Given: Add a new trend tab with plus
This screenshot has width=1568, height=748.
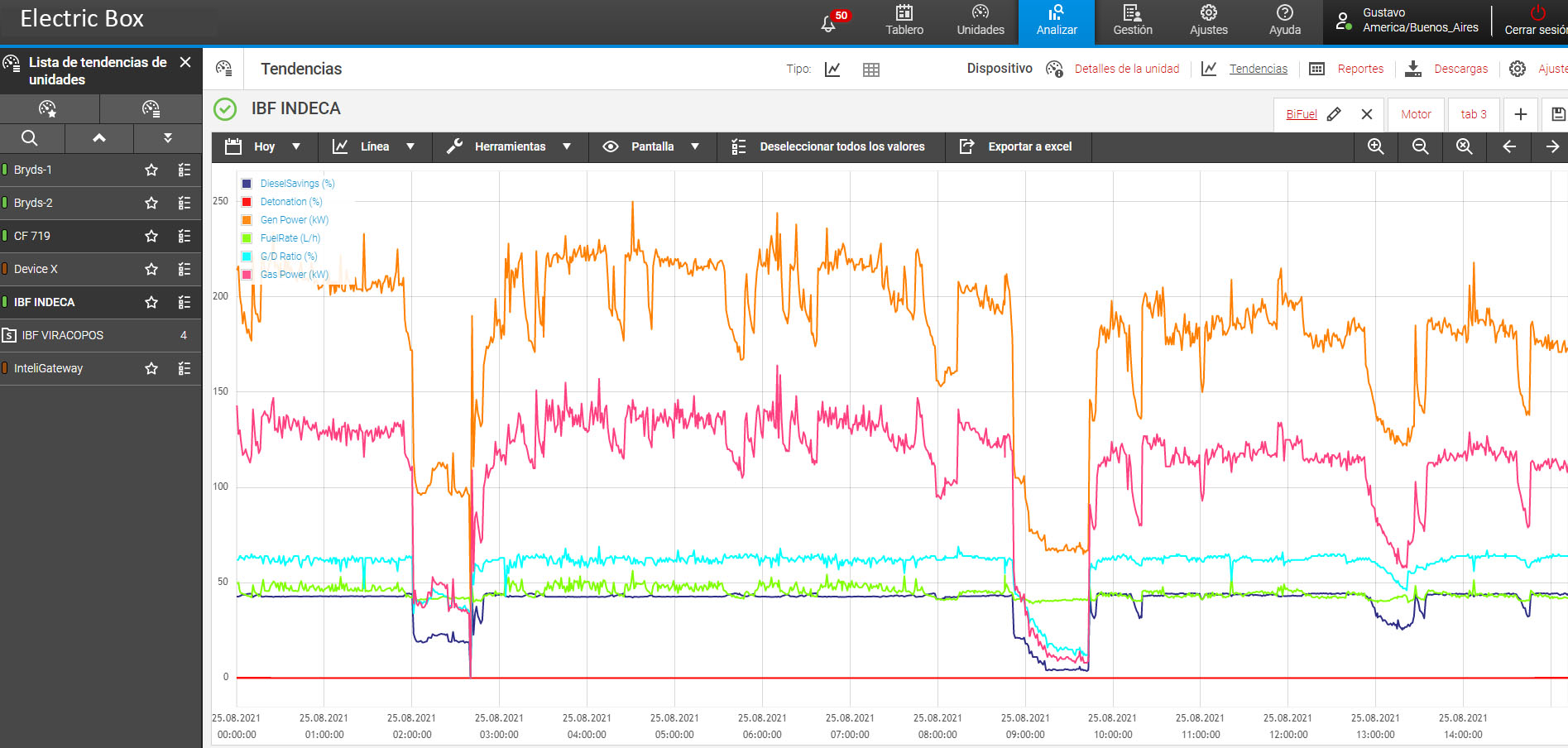Looking at the screenshot, I should point(1520,114).
